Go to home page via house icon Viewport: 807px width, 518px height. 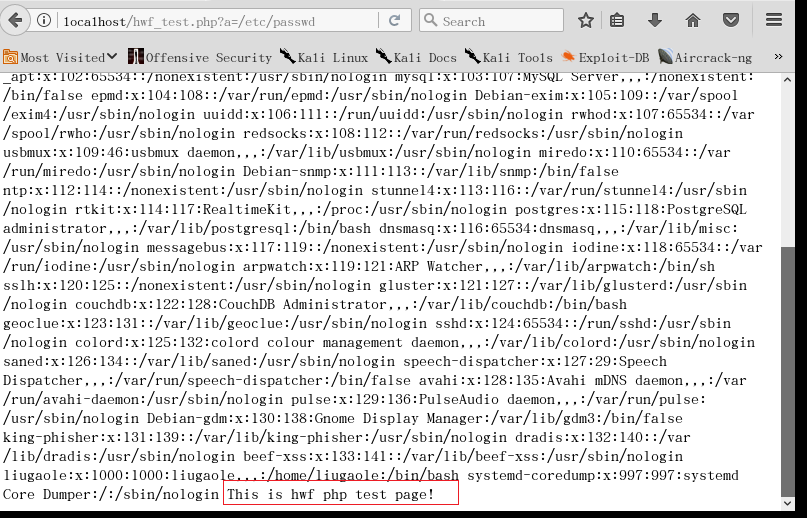[693, 21]
